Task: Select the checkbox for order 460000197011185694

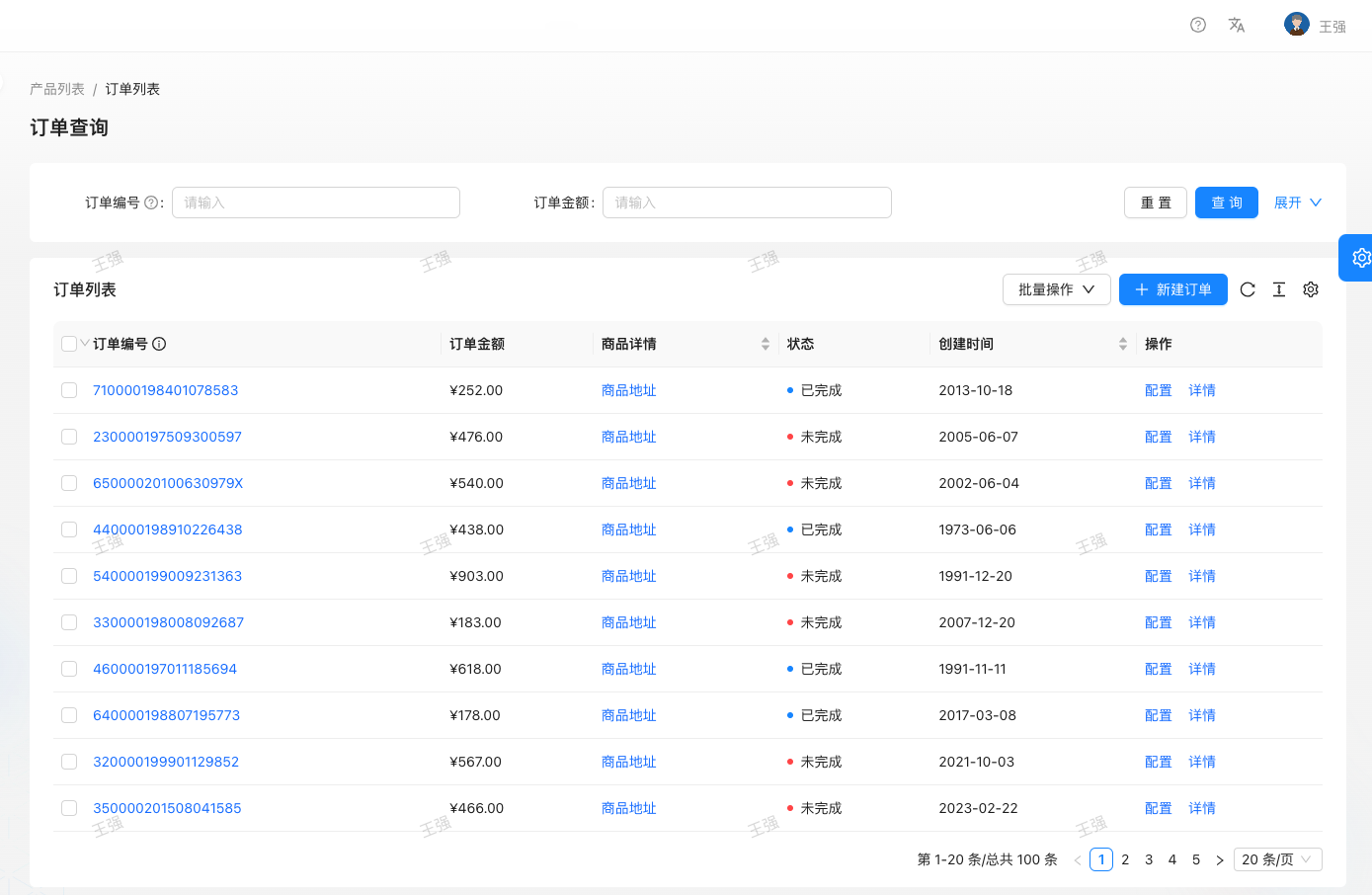Action: click(x=69, y=669)
